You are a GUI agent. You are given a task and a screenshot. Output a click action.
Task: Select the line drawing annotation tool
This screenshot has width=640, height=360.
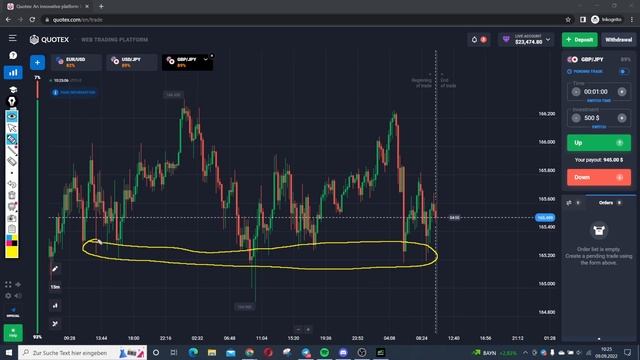(x=12, y=150)
